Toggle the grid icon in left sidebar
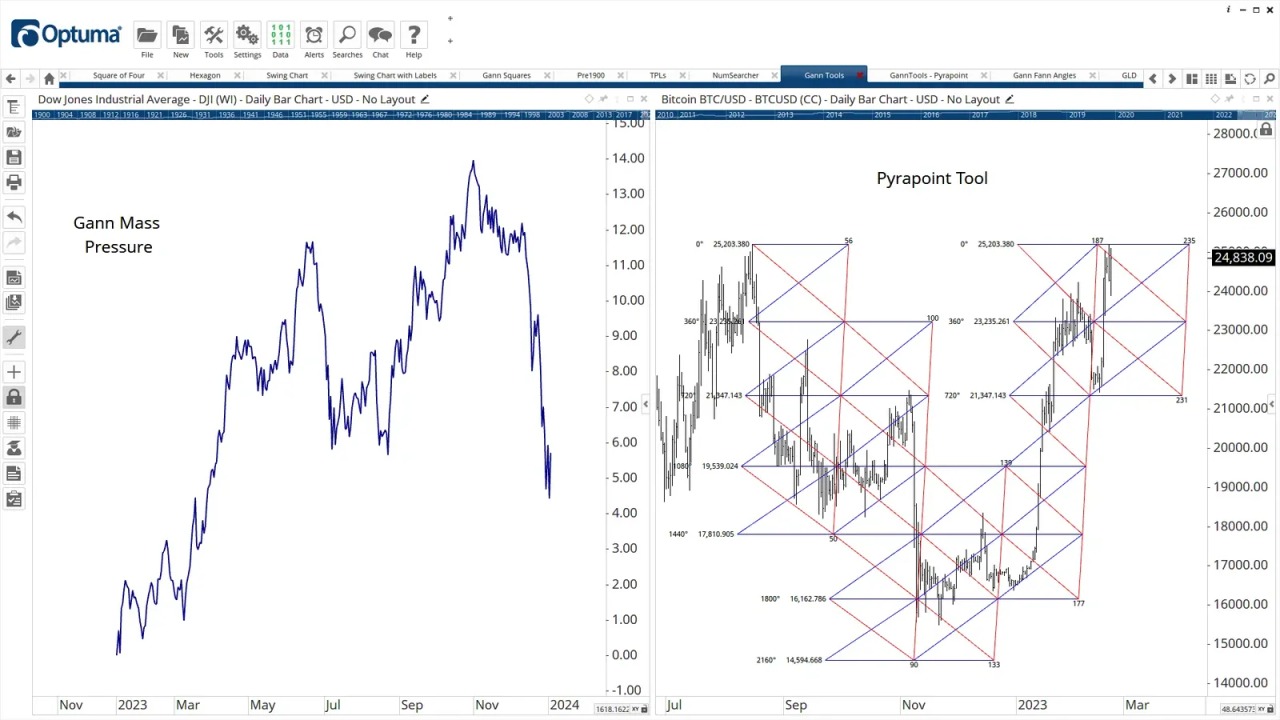1280x720 pixels. 14,423
